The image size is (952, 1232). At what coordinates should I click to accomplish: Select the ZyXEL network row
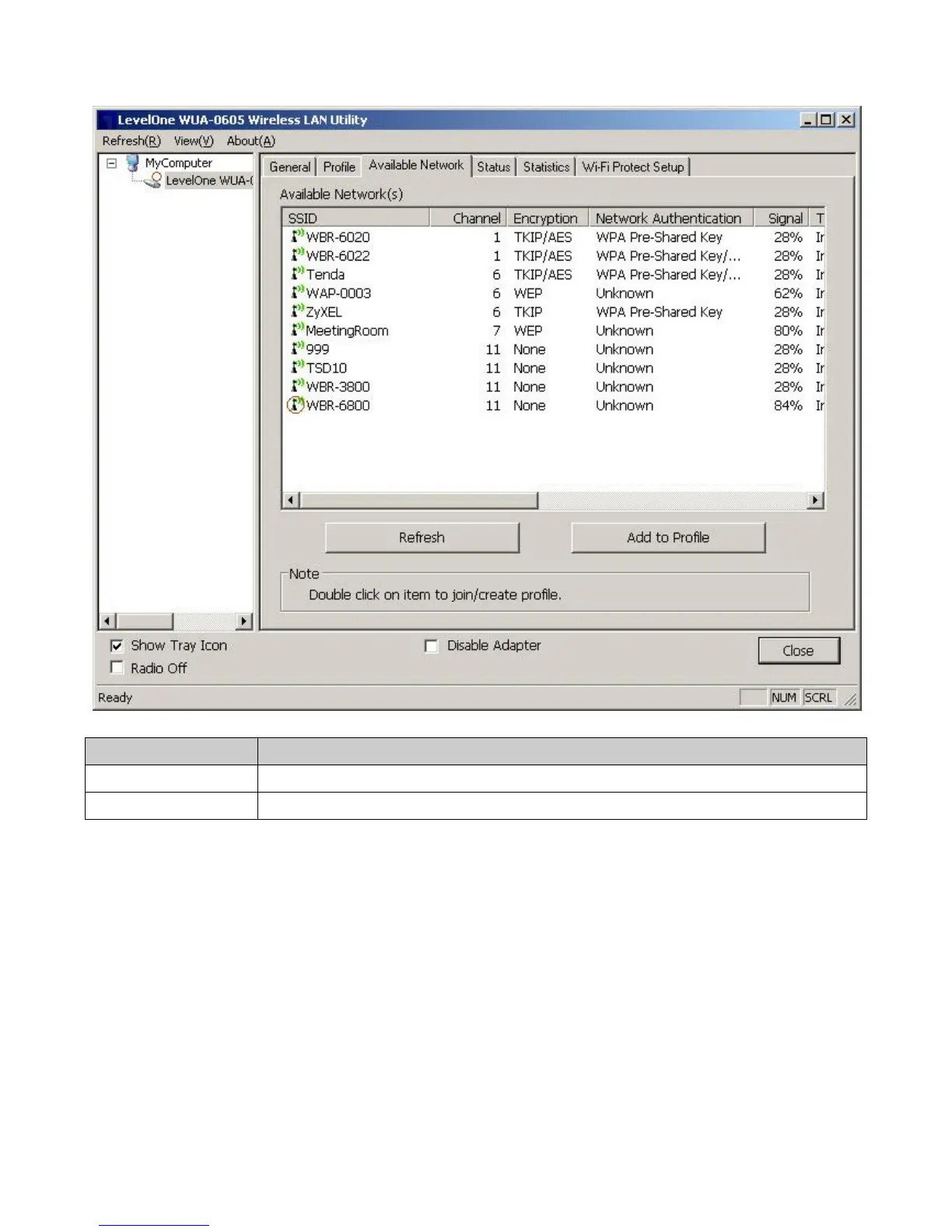coord(553,311)
